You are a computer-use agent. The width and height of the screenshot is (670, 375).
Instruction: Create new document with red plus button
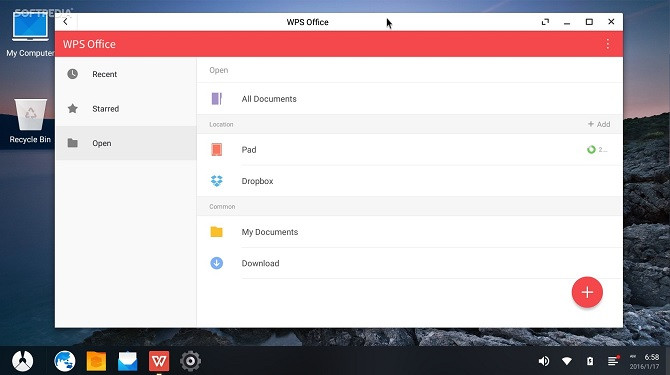[587, 292]
